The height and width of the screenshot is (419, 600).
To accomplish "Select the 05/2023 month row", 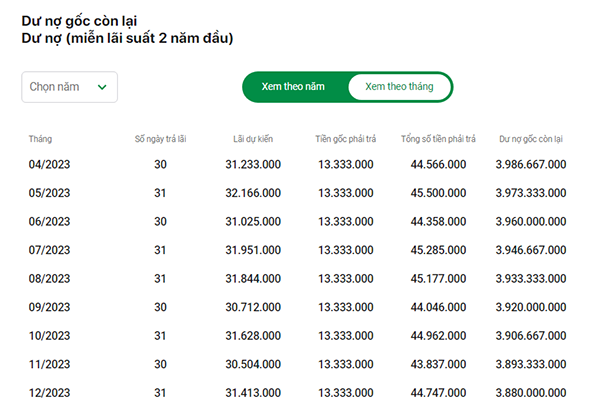I will (49, 193).
